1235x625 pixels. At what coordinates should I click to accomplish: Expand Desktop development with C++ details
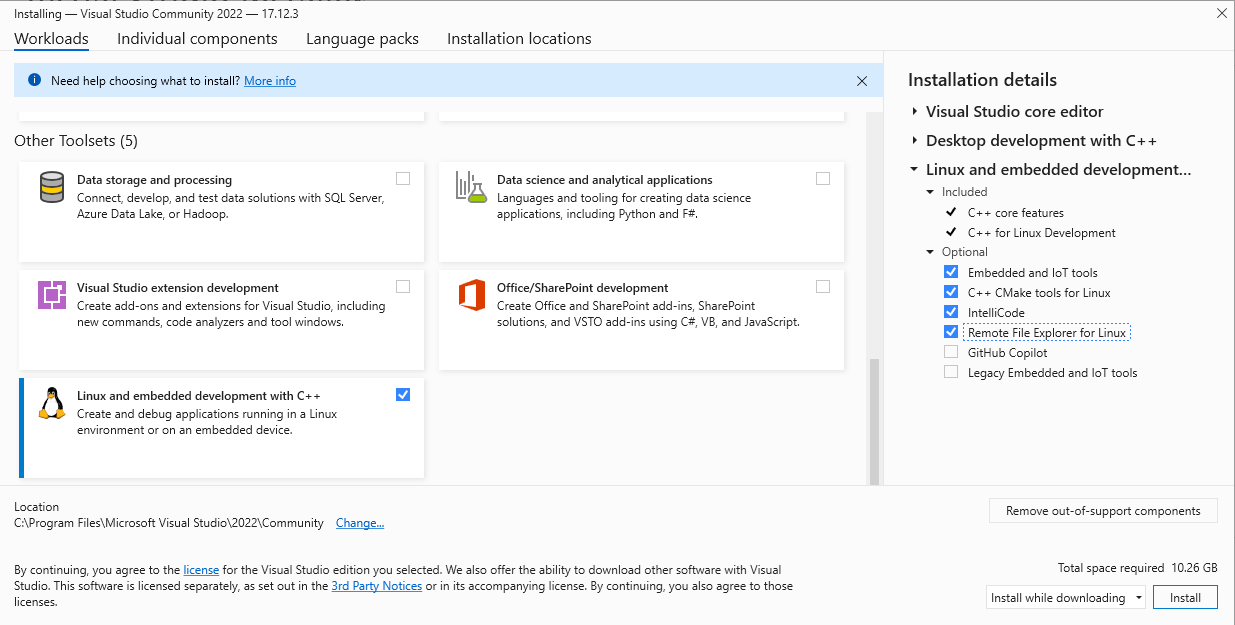[914, 141]
